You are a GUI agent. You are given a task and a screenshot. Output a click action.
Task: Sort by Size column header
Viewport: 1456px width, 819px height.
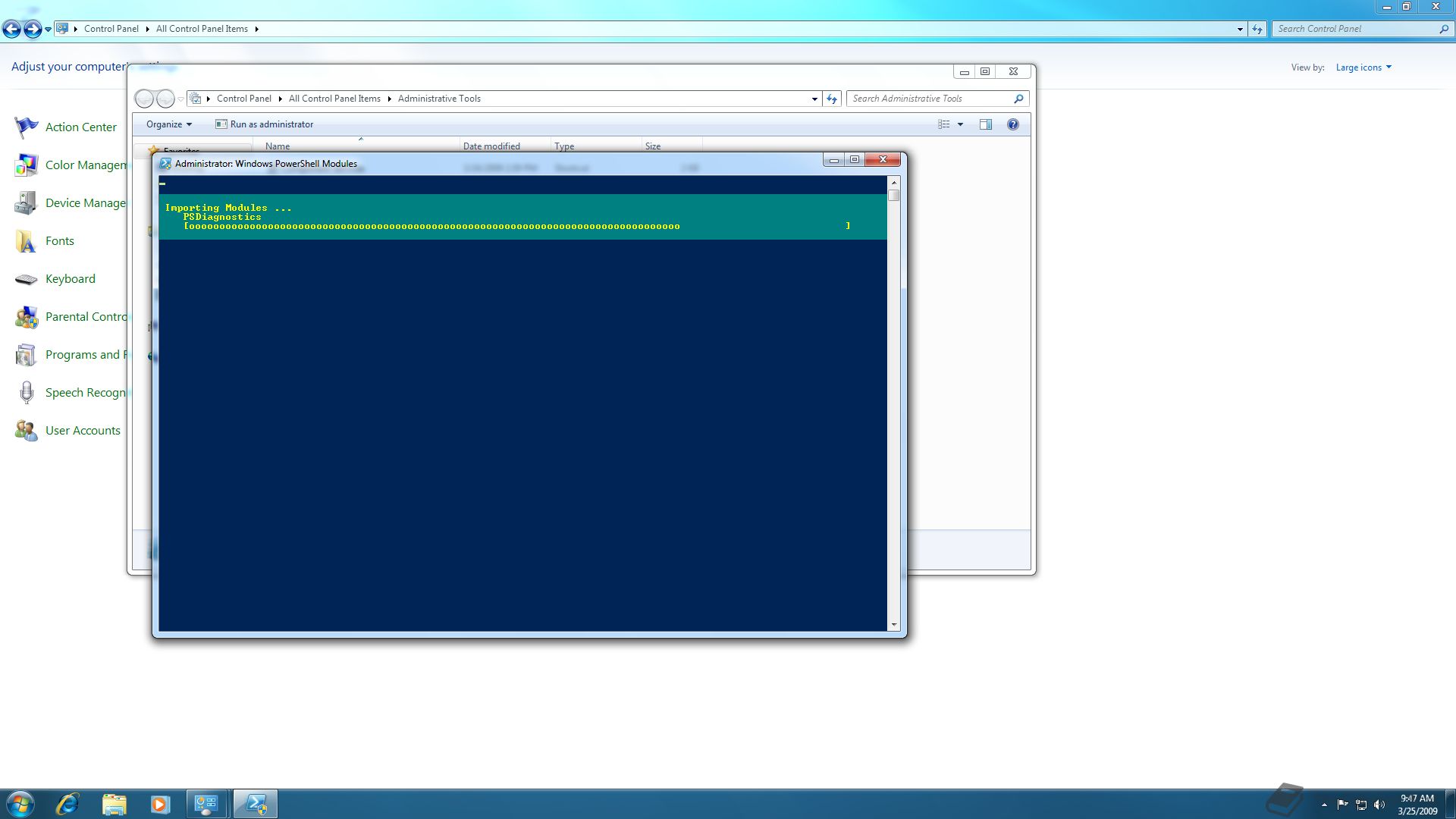(x=672, y=146)
